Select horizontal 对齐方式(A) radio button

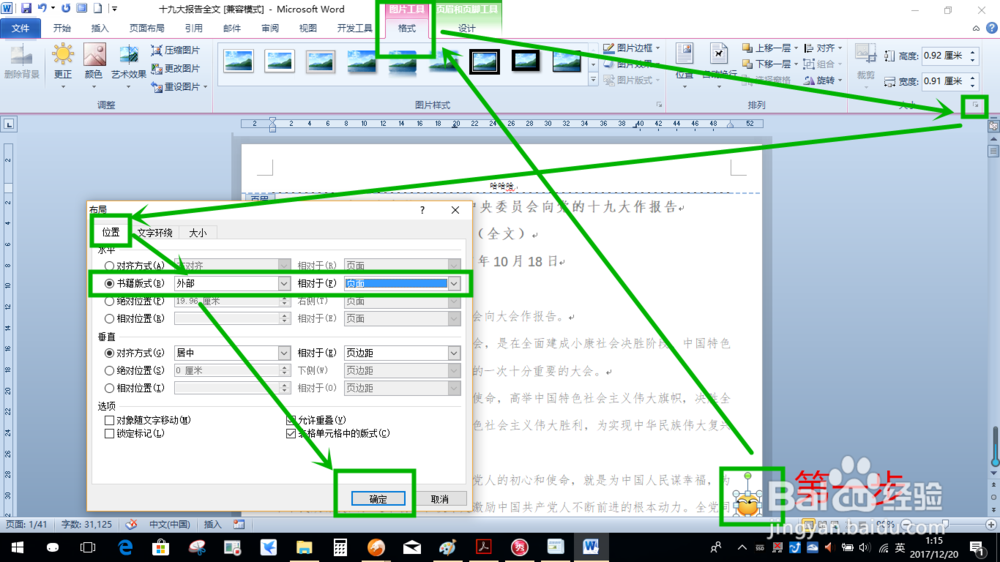tap(109, 266)
